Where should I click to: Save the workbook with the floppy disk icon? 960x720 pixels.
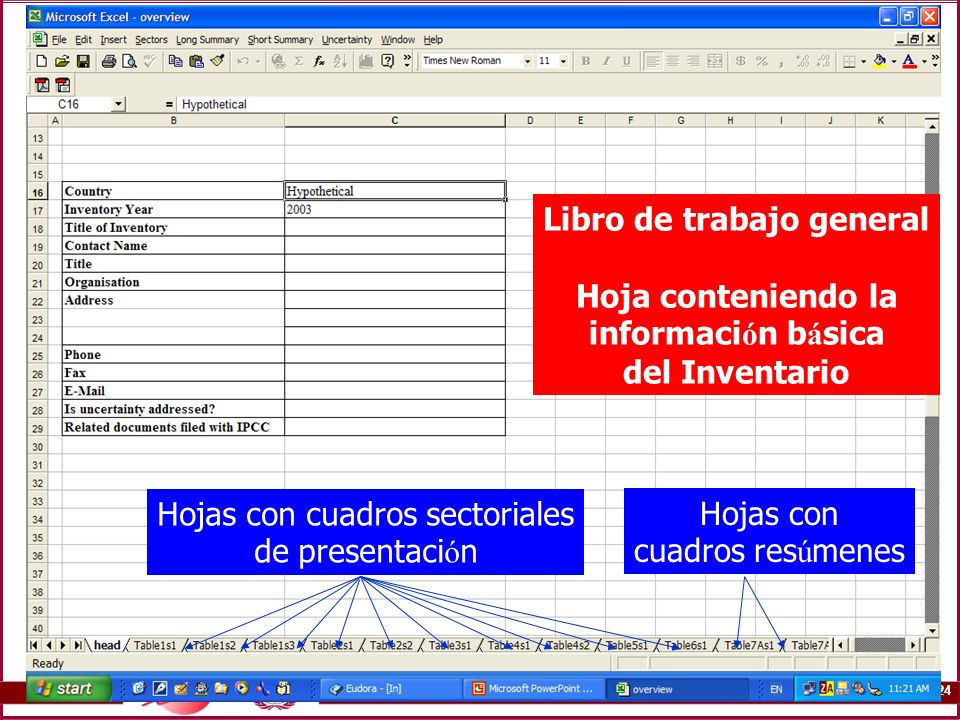[x=83, y=61]
